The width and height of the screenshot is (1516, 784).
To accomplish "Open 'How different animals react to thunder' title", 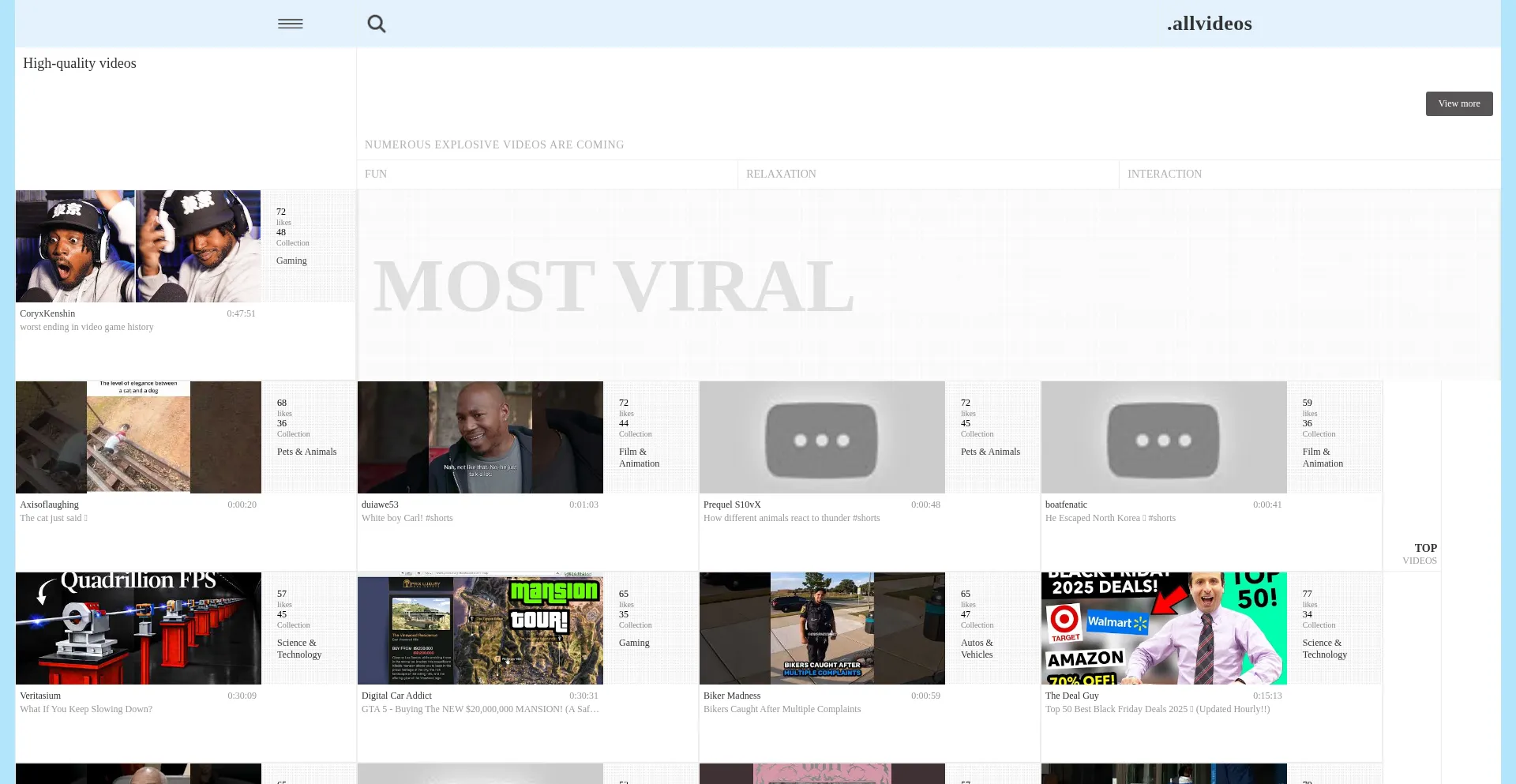I will (792, 518).
